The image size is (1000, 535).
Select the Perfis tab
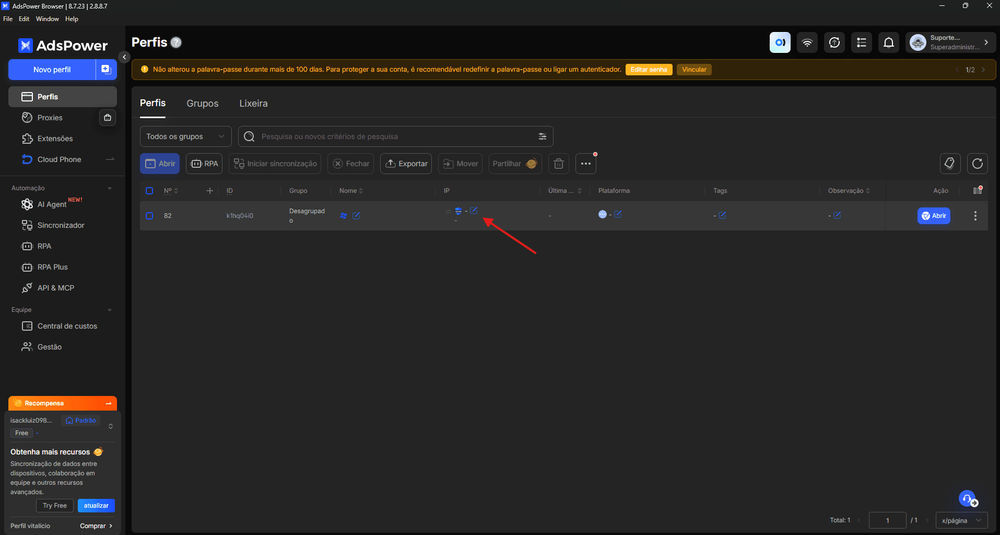pyautogui.click(x=152, y=103)
